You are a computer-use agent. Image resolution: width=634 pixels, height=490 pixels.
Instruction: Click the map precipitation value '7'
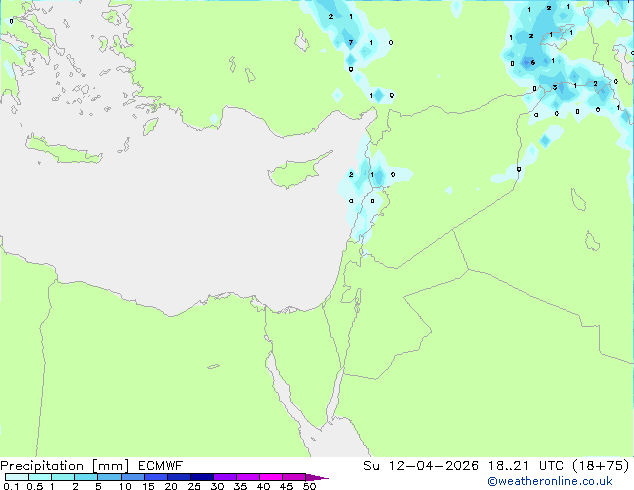pyautogui.click(x=351, y=42)
